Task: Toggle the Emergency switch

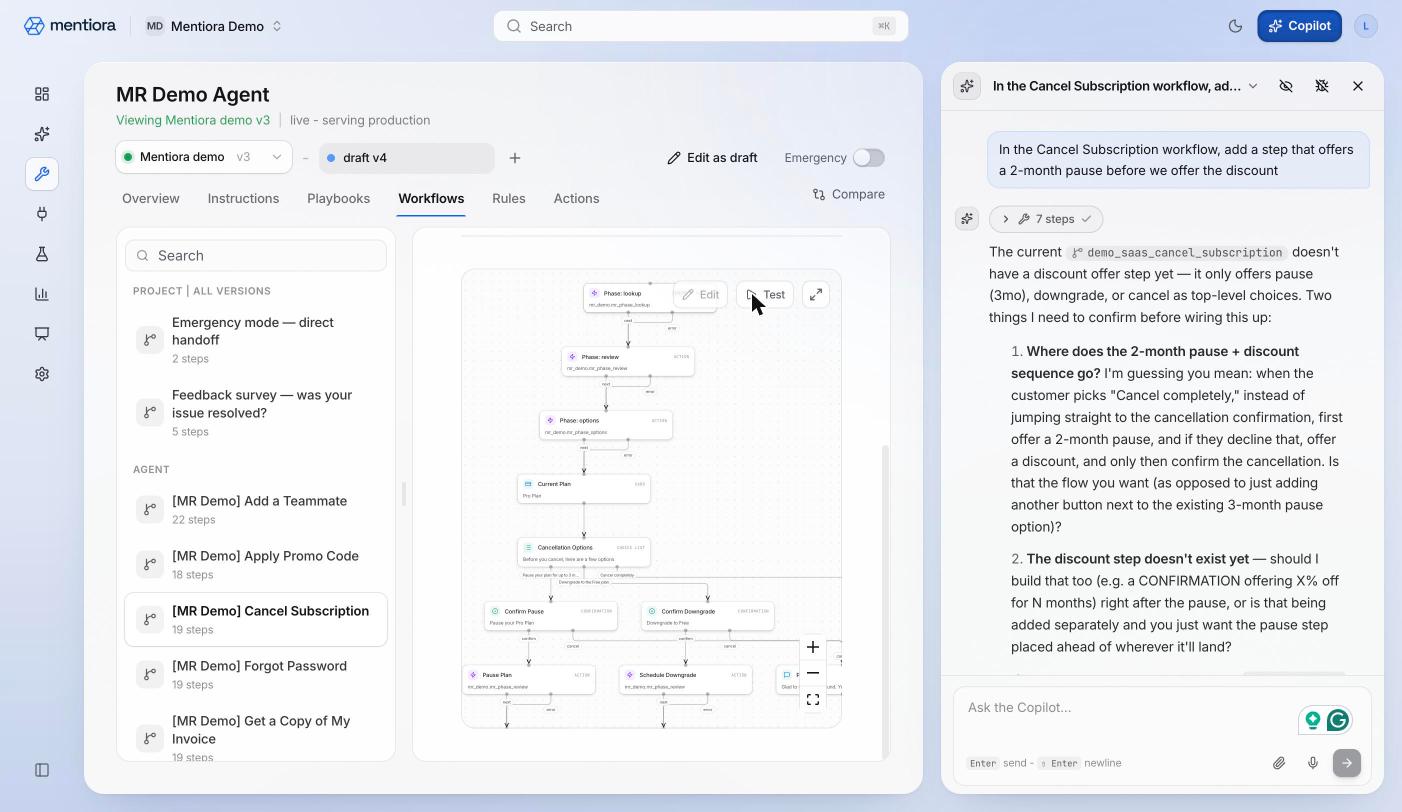Action: pyautogui.click(x=869, y=158)
